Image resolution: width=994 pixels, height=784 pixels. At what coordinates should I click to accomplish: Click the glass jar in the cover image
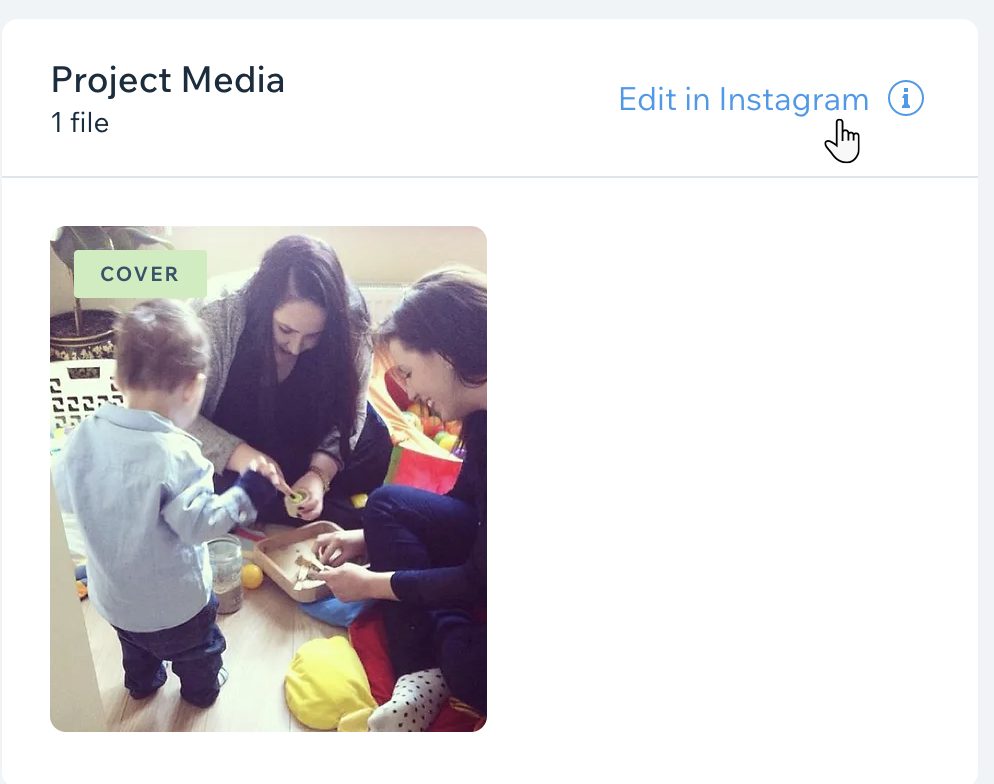pyautogui.click(x=225, y=574)
